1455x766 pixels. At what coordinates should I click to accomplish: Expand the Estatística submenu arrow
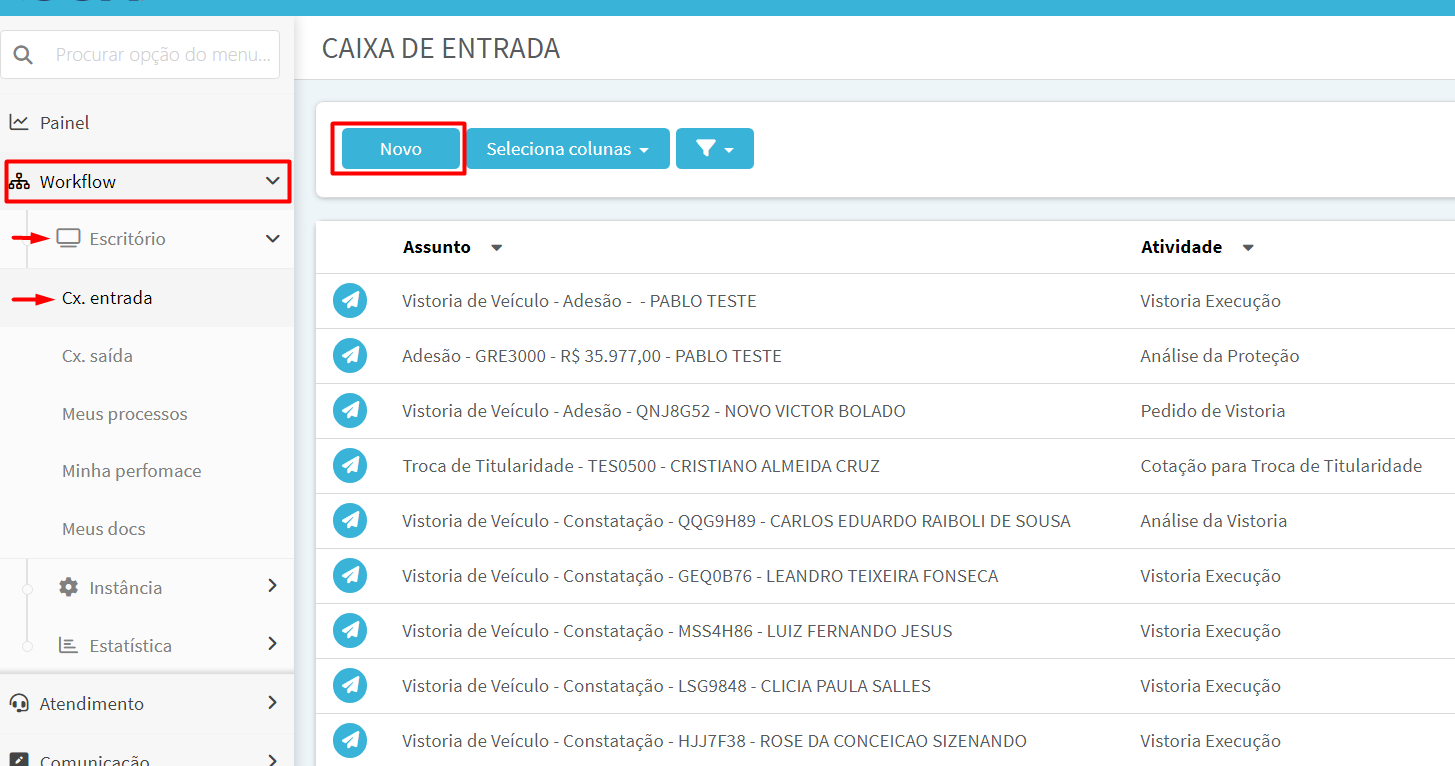tap(272, 644)
